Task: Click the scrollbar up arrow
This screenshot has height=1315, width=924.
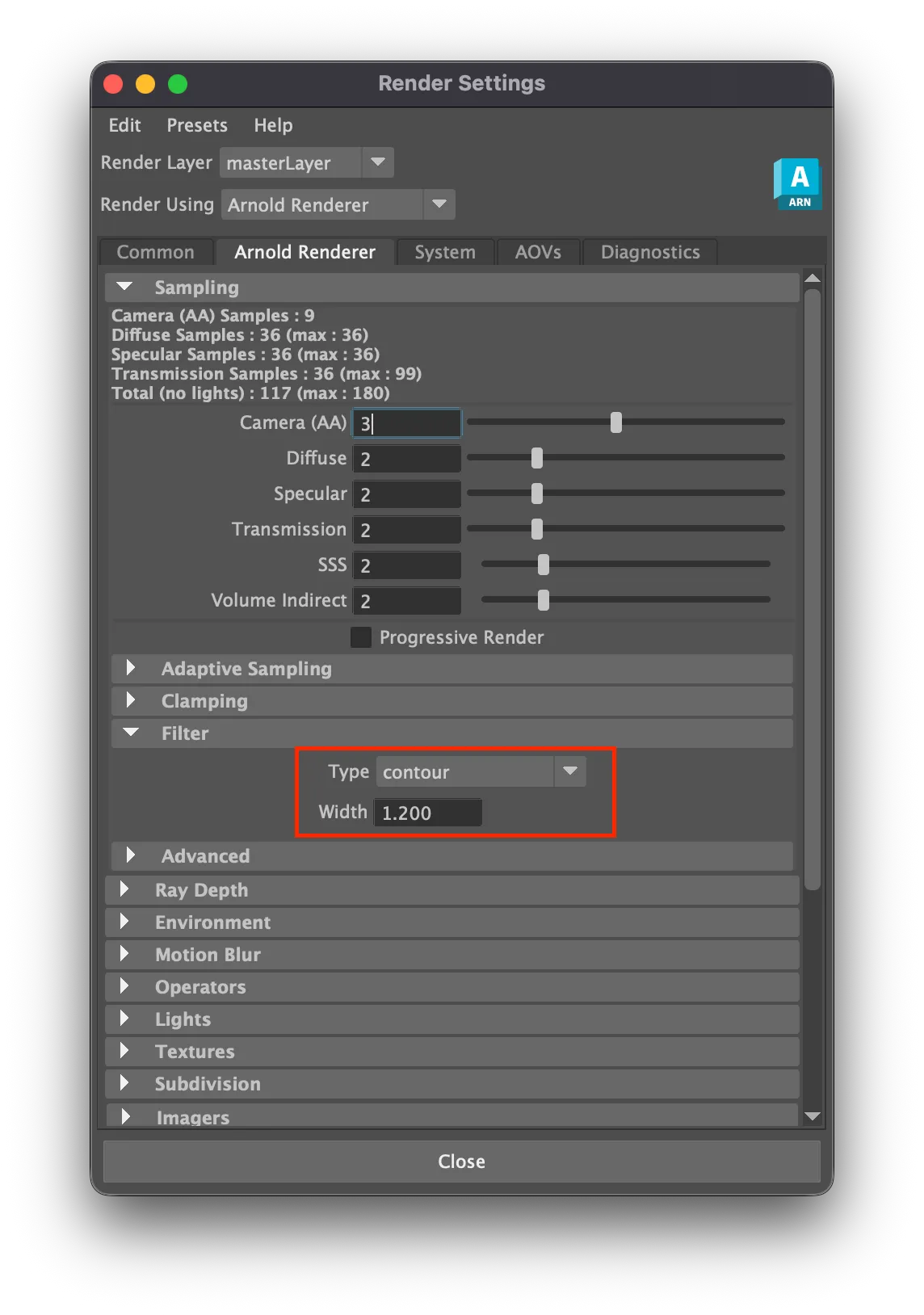Action: click(813, 278)
